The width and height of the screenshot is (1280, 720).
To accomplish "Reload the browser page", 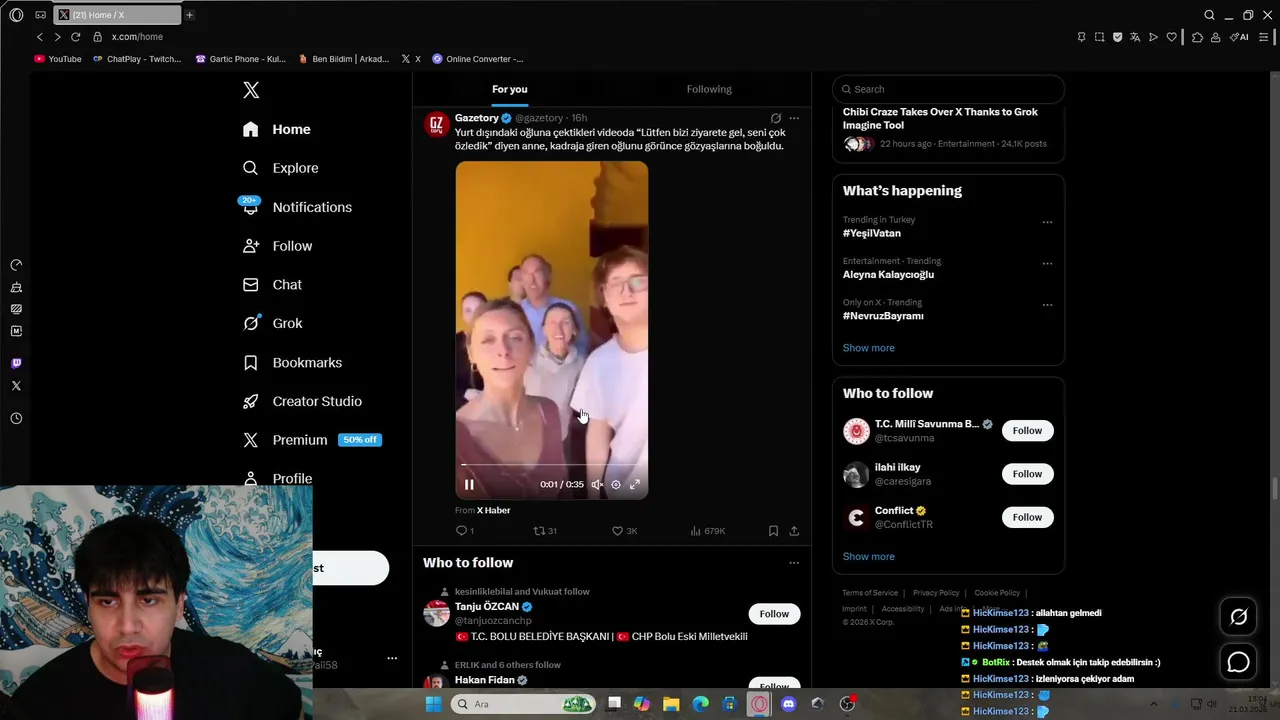I will 75,37.
